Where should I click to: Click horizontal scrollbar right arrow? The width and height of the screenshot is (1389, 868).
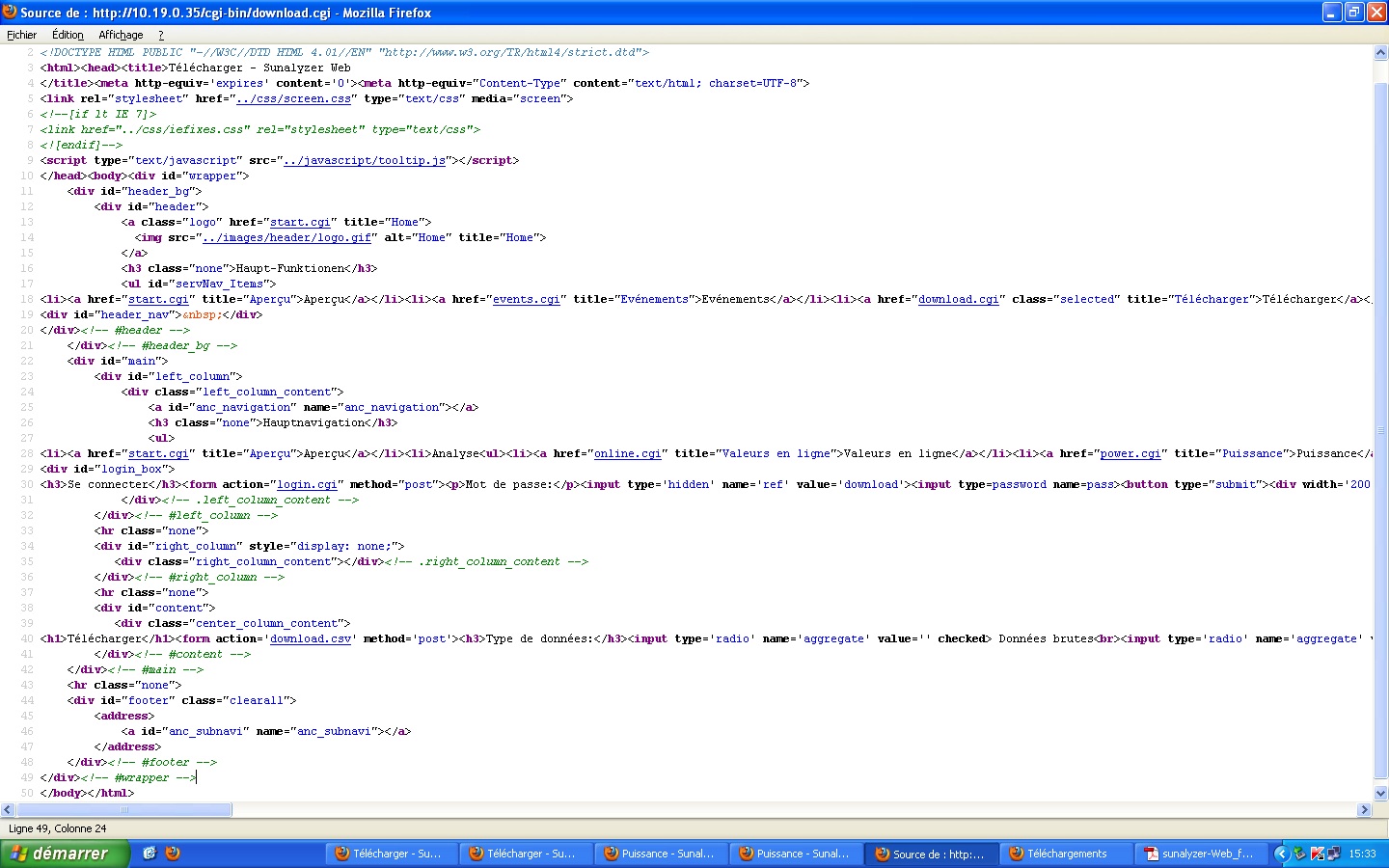pyautogui.click(x=1364, y=810)
